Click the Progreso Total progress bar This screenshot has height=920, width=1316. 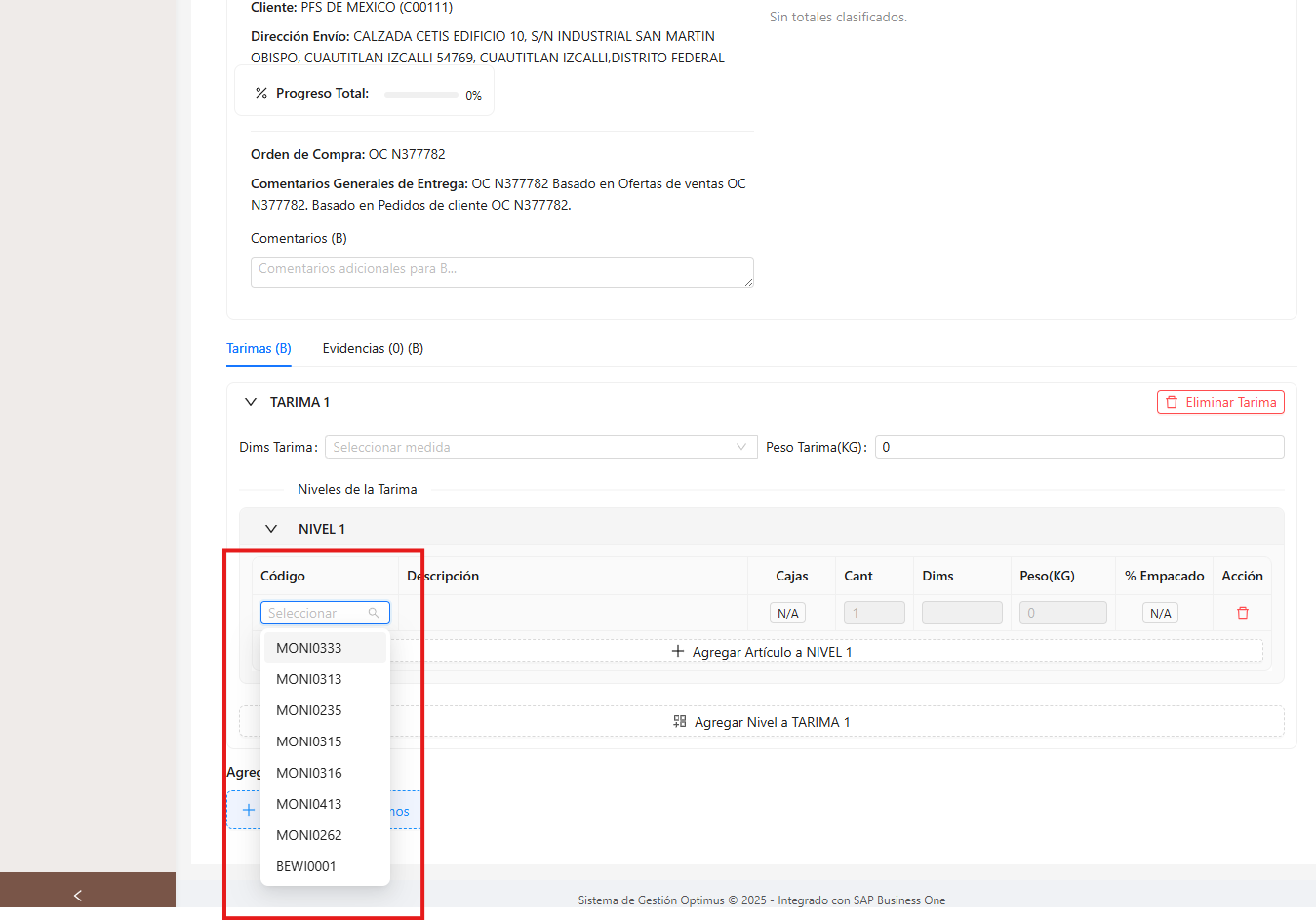[420, 95]
